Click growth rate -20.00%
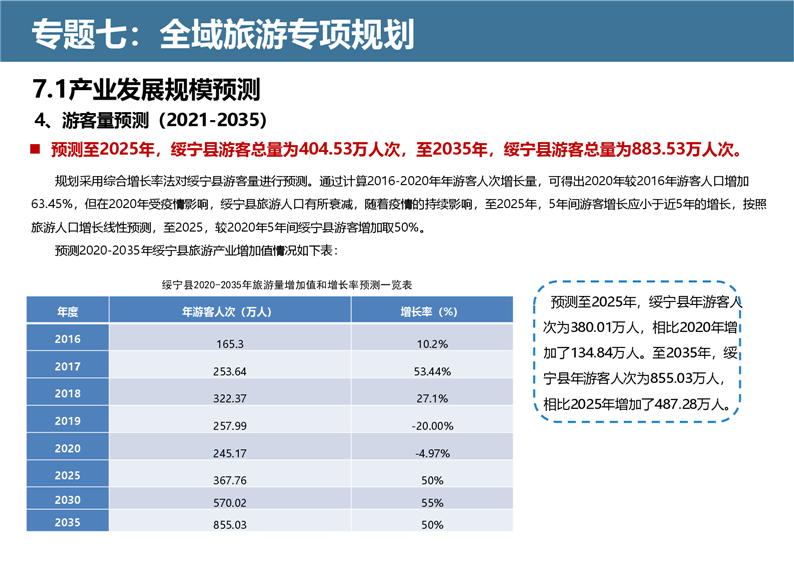Screen dimensions: 794x561 click(432, 426)
